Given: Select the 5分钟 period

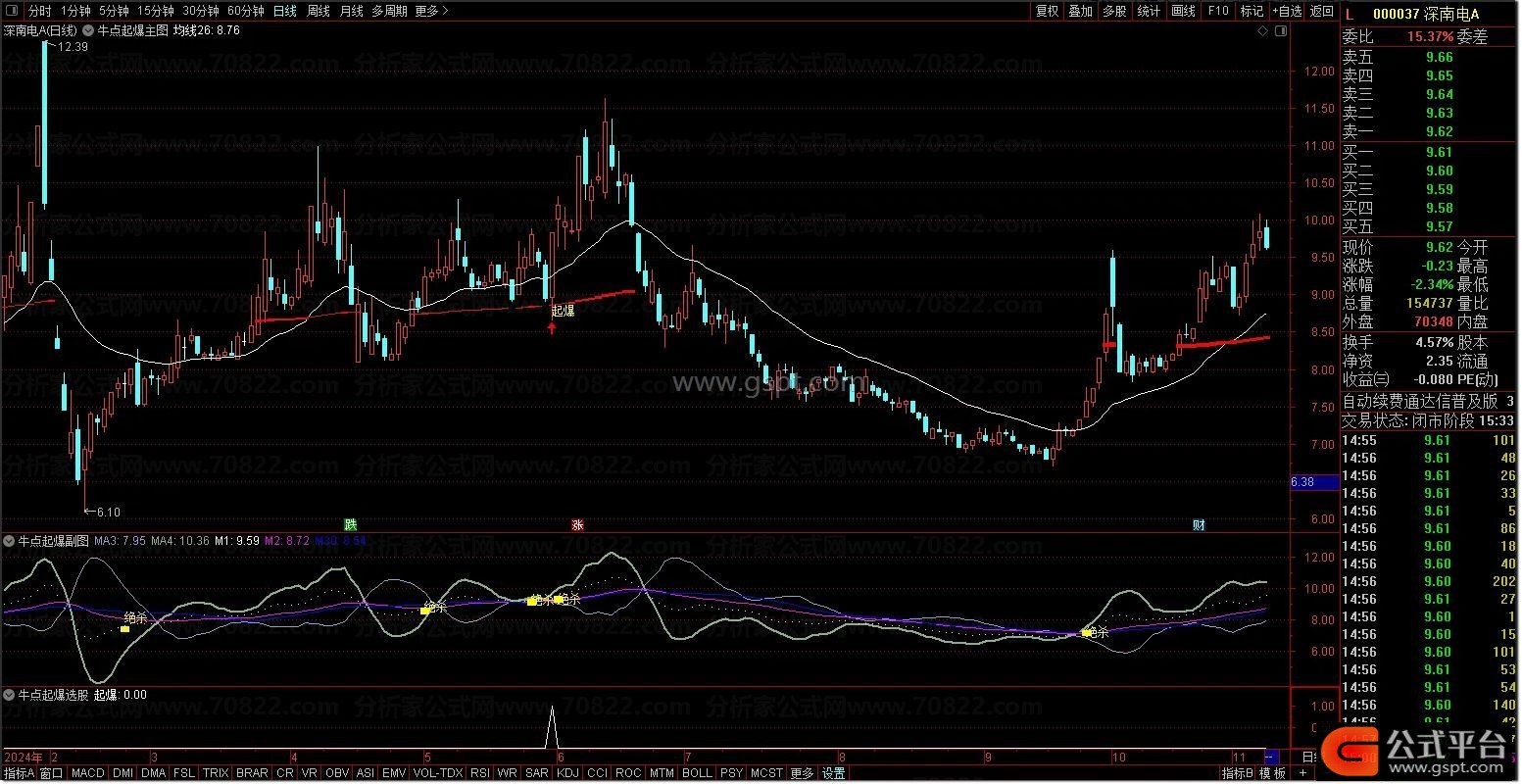Looking at the screenshot, I should click(115, 12).
